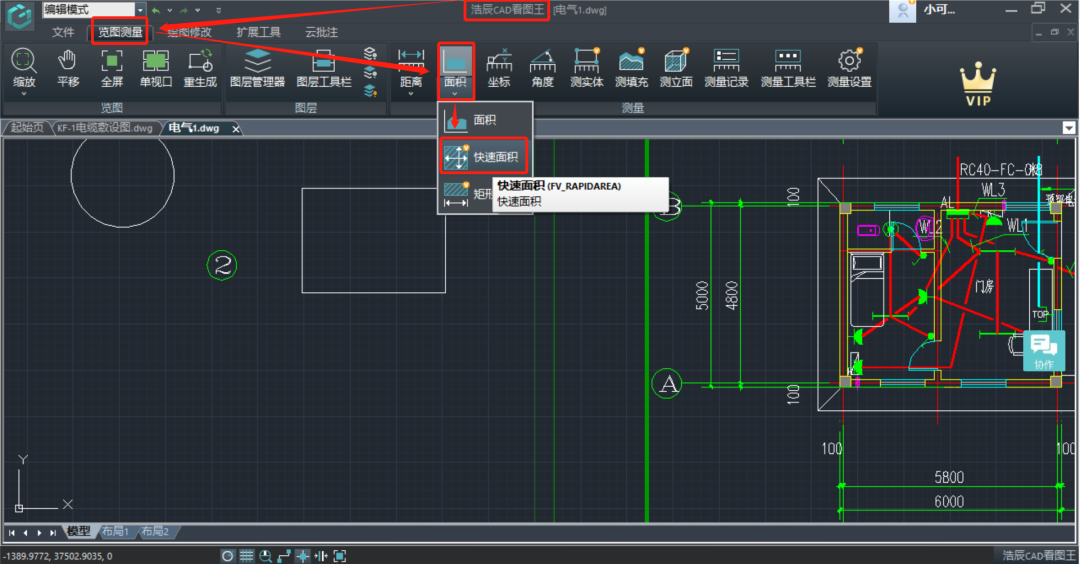The width and height of the screenshot is (1080, 564).
Task: Toggle the grid display in status bar
Action: click(246, 556)
